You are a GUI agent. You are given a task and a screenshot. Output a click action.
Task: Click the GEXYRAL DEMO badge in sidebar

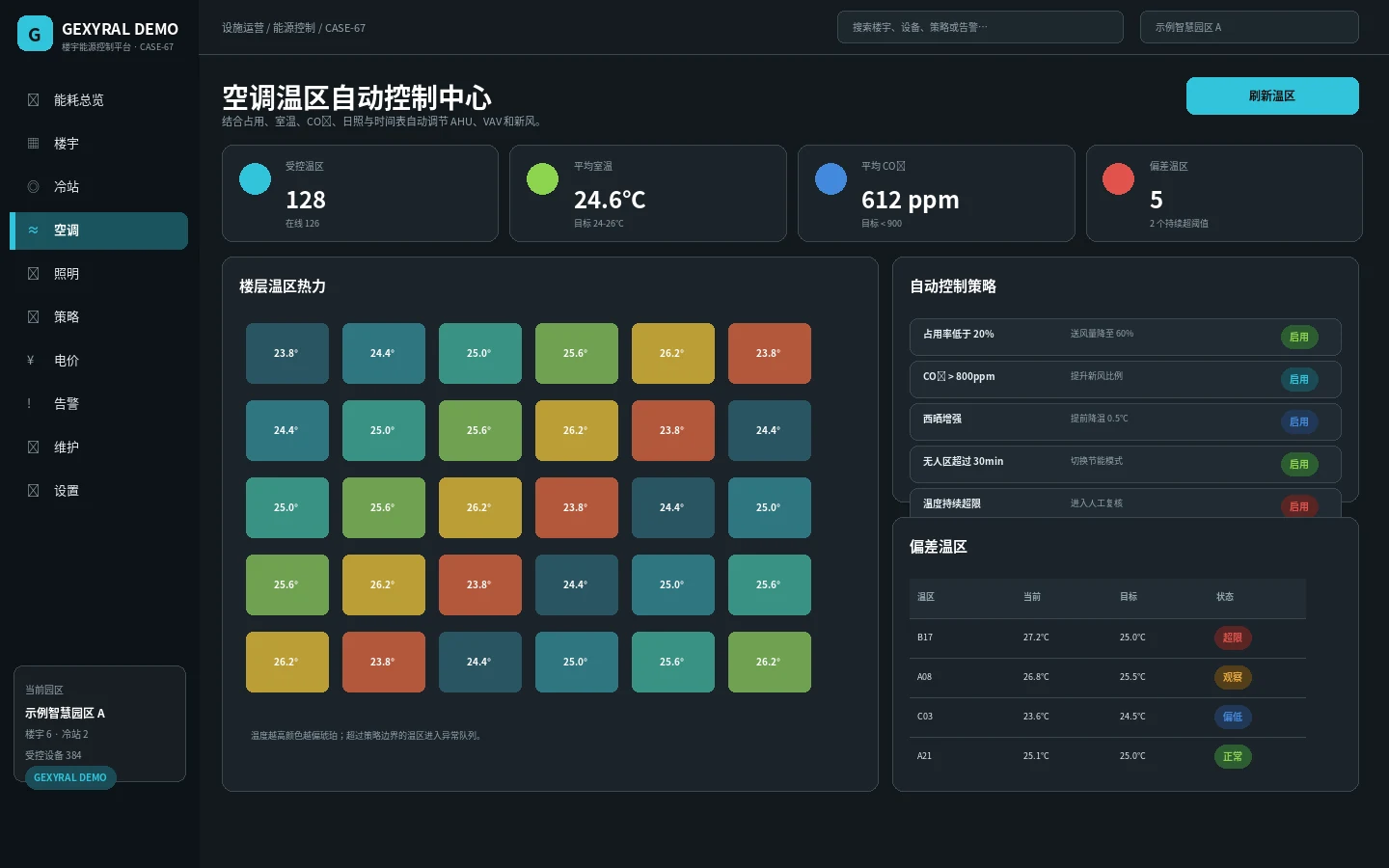pos(70,777)
